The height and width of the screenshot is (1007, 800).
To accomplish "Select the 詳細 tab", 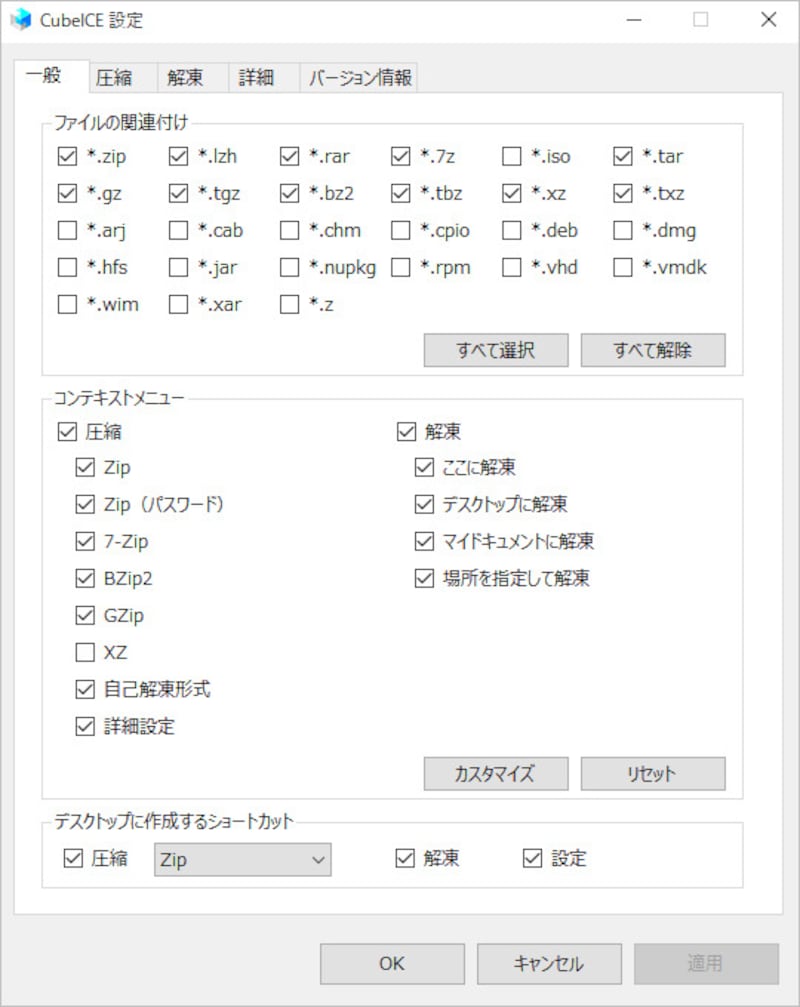I will [255, 78].
